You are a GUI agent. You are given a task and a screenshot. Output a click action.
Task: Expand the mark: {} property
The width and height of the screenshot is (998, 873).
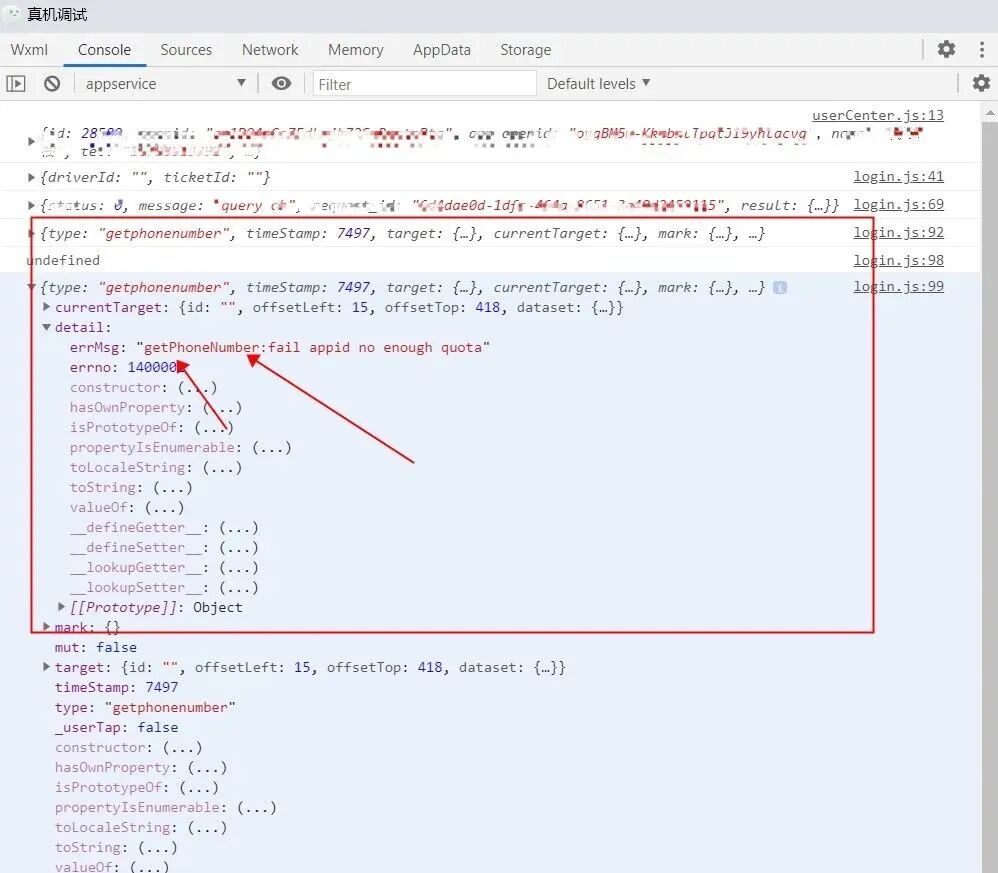pos(46,627)
